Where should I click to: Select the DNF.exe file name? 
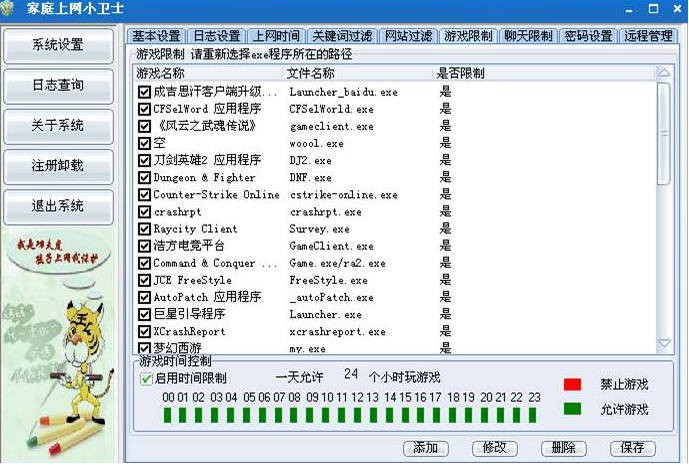tap(311, 177)
